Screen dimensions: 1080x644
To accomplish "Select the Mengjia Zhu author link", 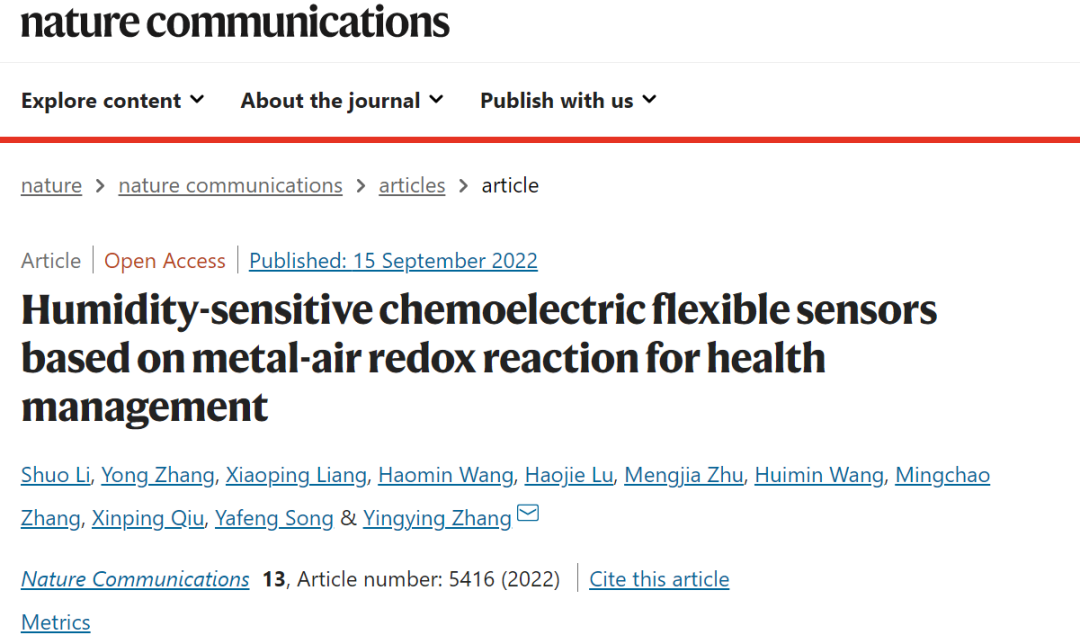I will tap(684, 475).
